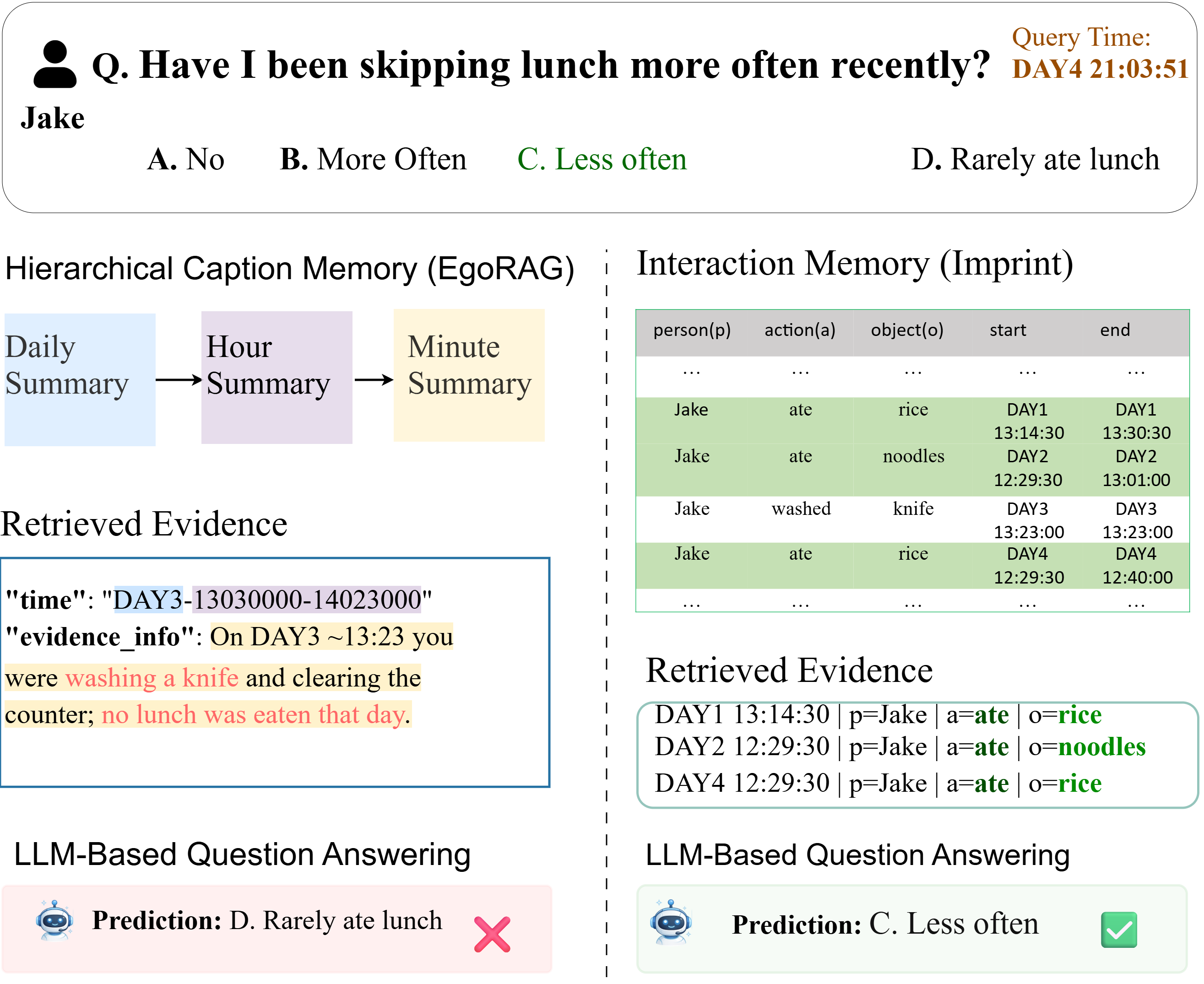The image size is (1204, 984).
Task: Click the Retrieved Evidence heading above the blue box
Action: [x=144, y=525]
